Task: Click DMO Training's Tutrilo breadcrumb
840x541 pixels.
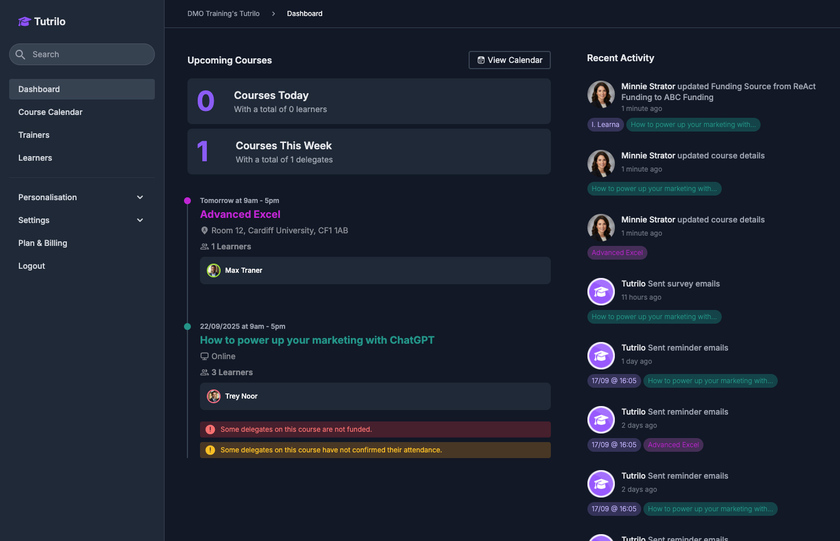Action: coord(223,14)
